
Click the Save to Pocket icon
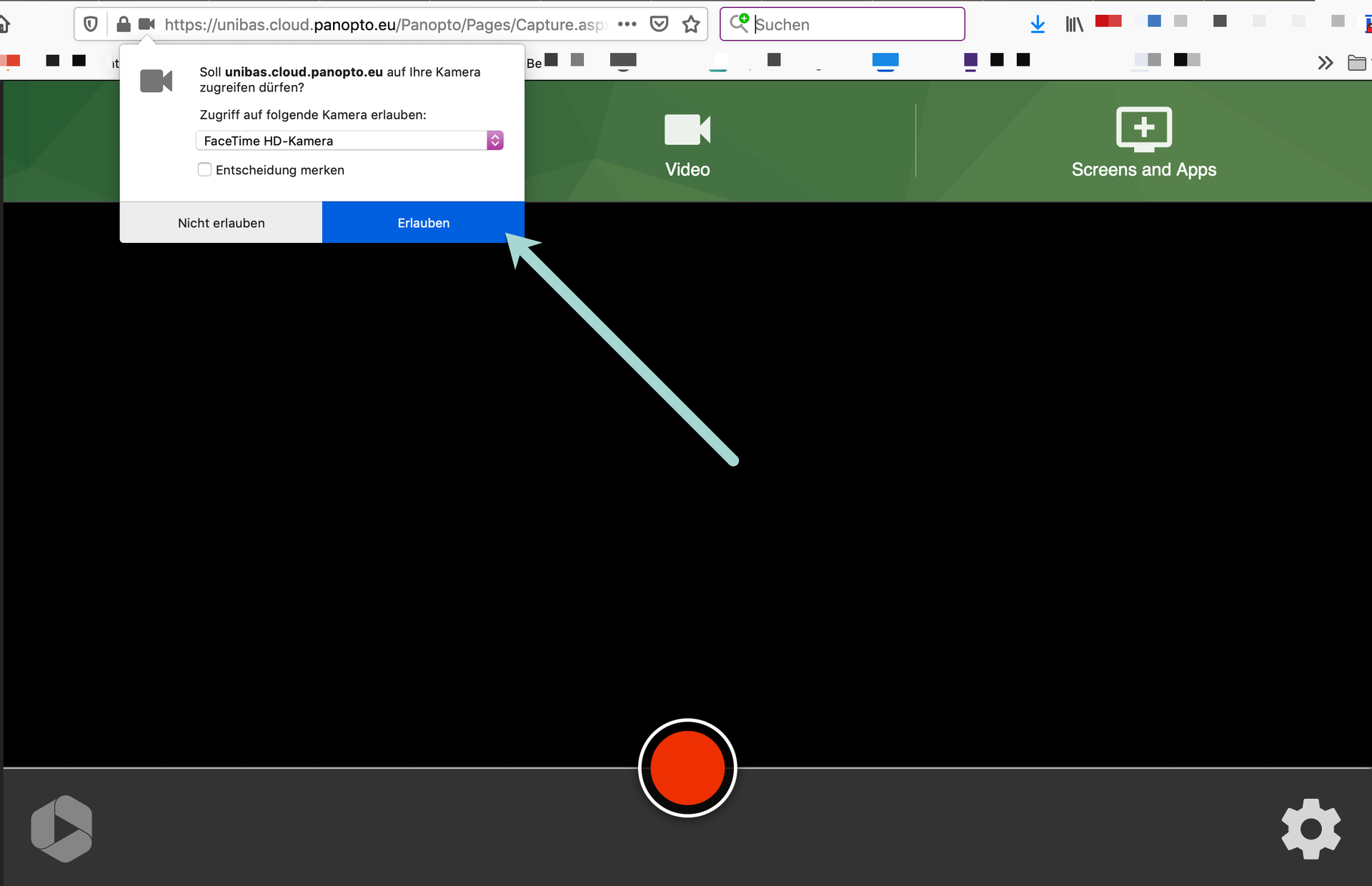point(659,24)
